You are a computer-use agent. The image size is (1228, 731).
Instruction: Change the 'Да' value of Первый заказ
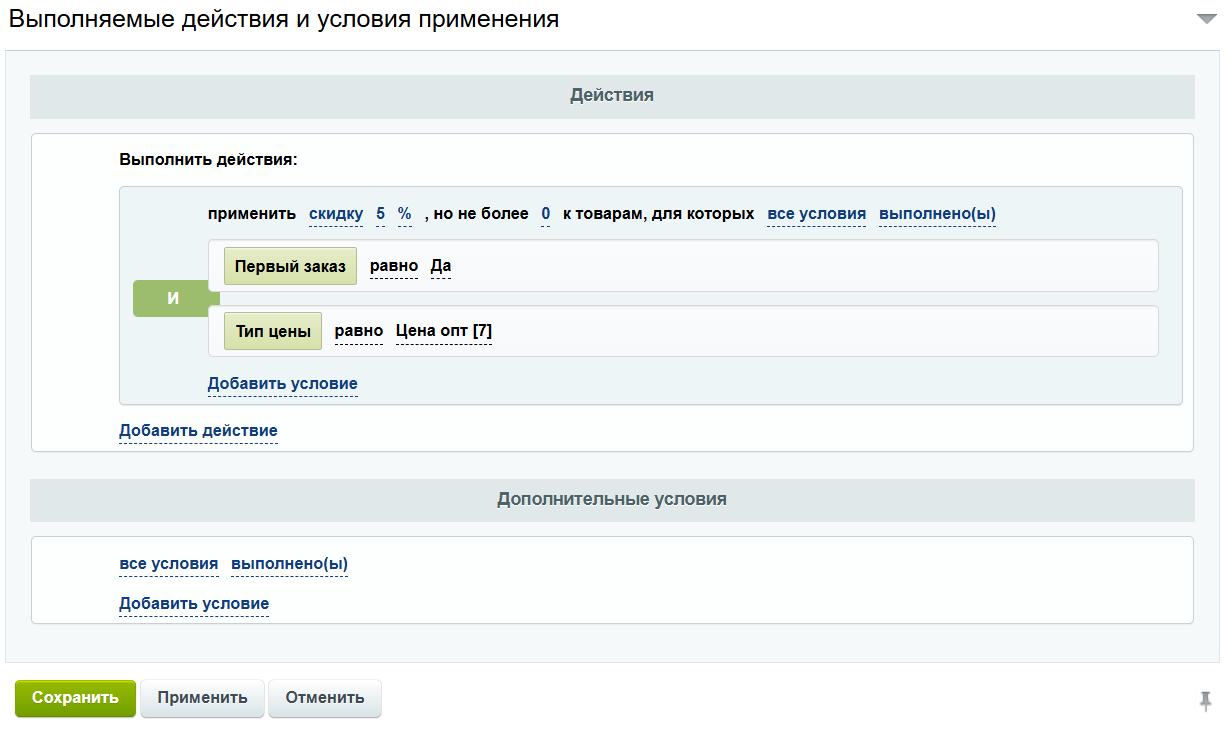coord(441,267)
